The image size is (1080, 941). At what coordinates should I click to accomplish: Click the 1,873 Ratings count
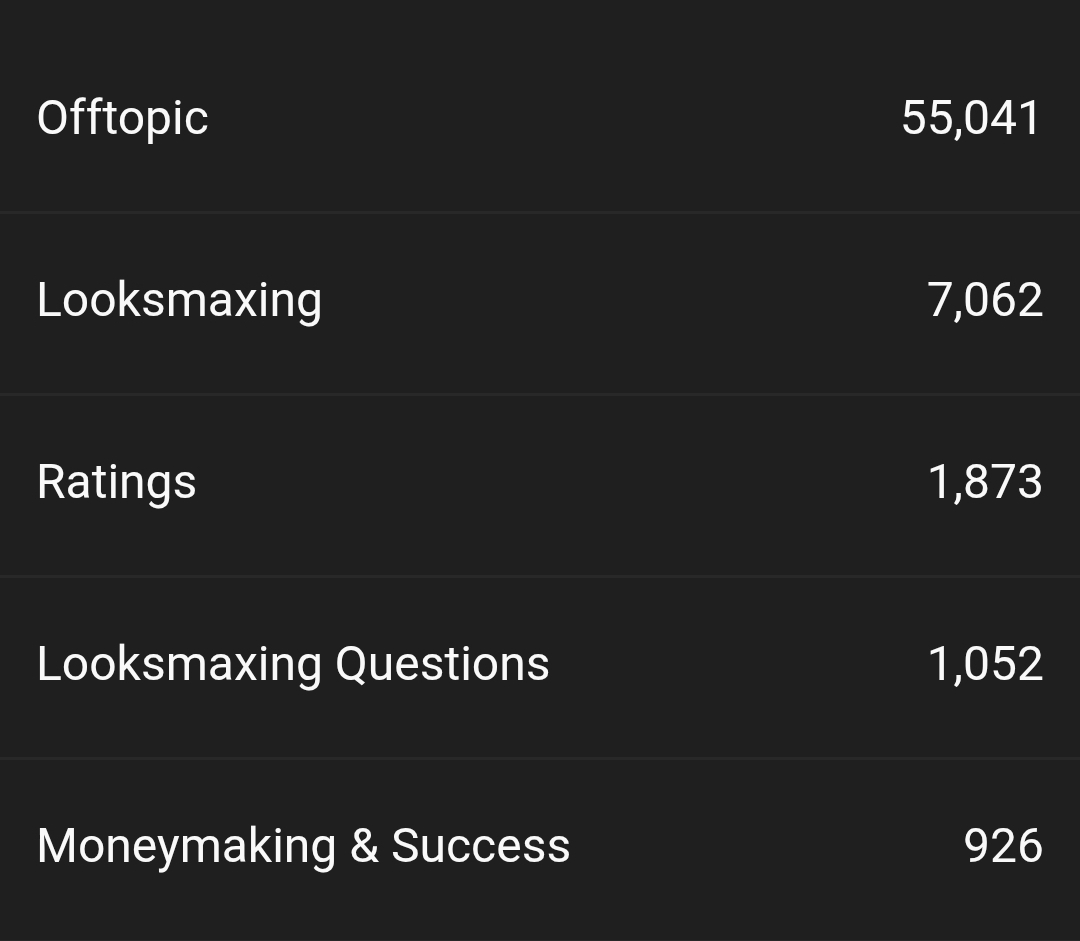point(985,482)
